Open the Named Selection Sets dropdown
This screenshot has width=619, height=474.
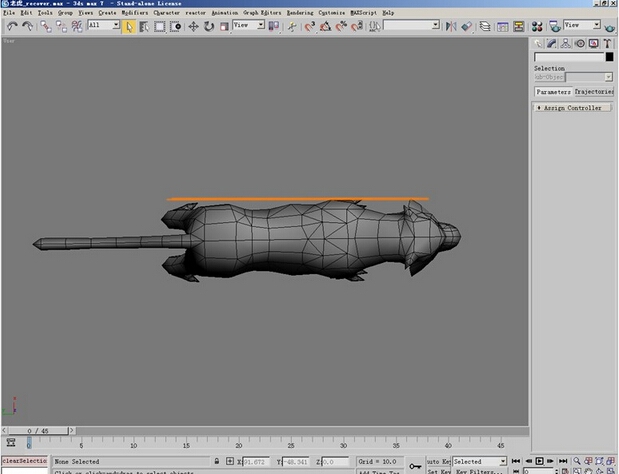(411, 25)
